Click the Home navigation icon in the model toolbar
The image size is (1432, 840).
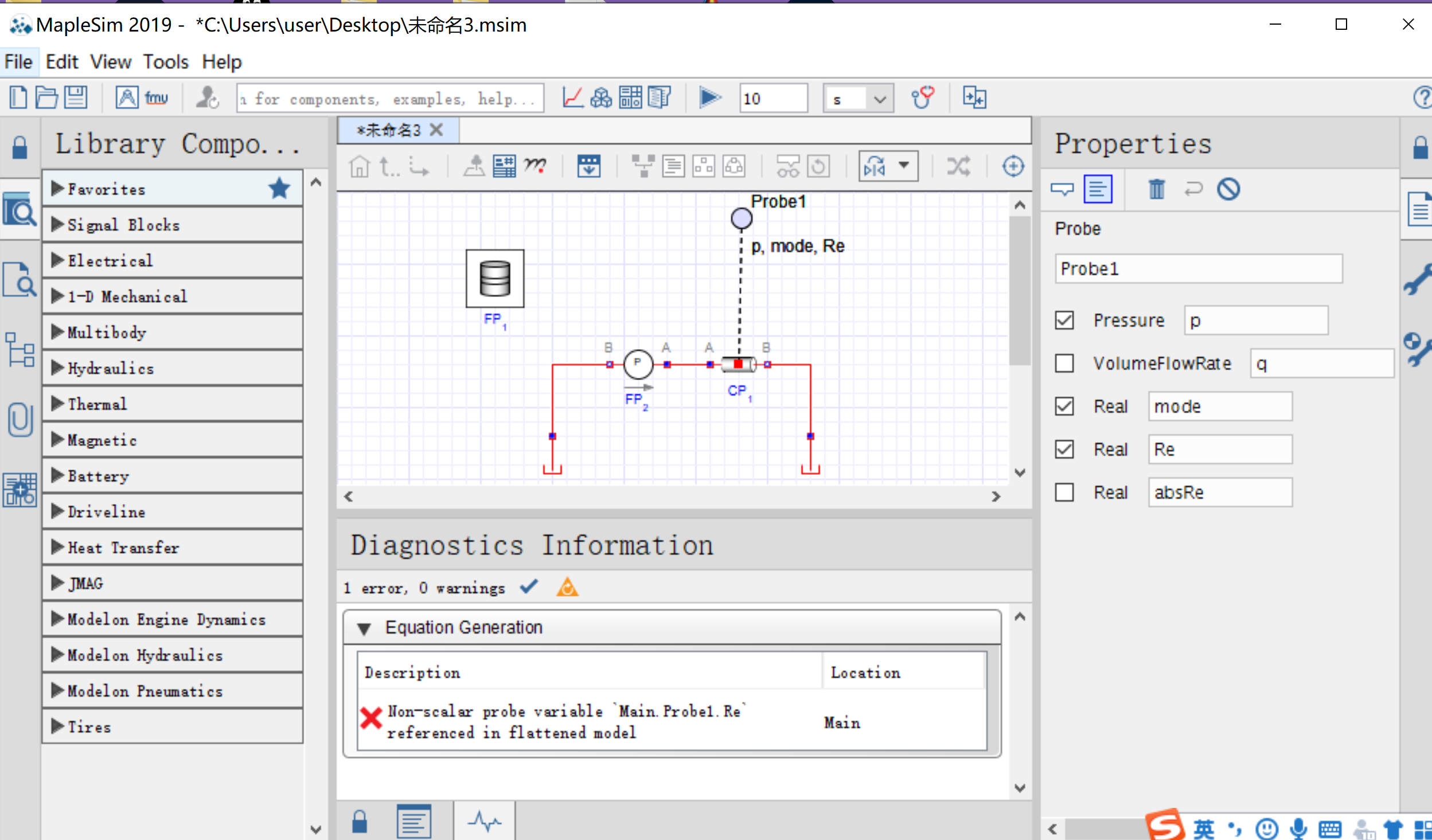point(360,167)
